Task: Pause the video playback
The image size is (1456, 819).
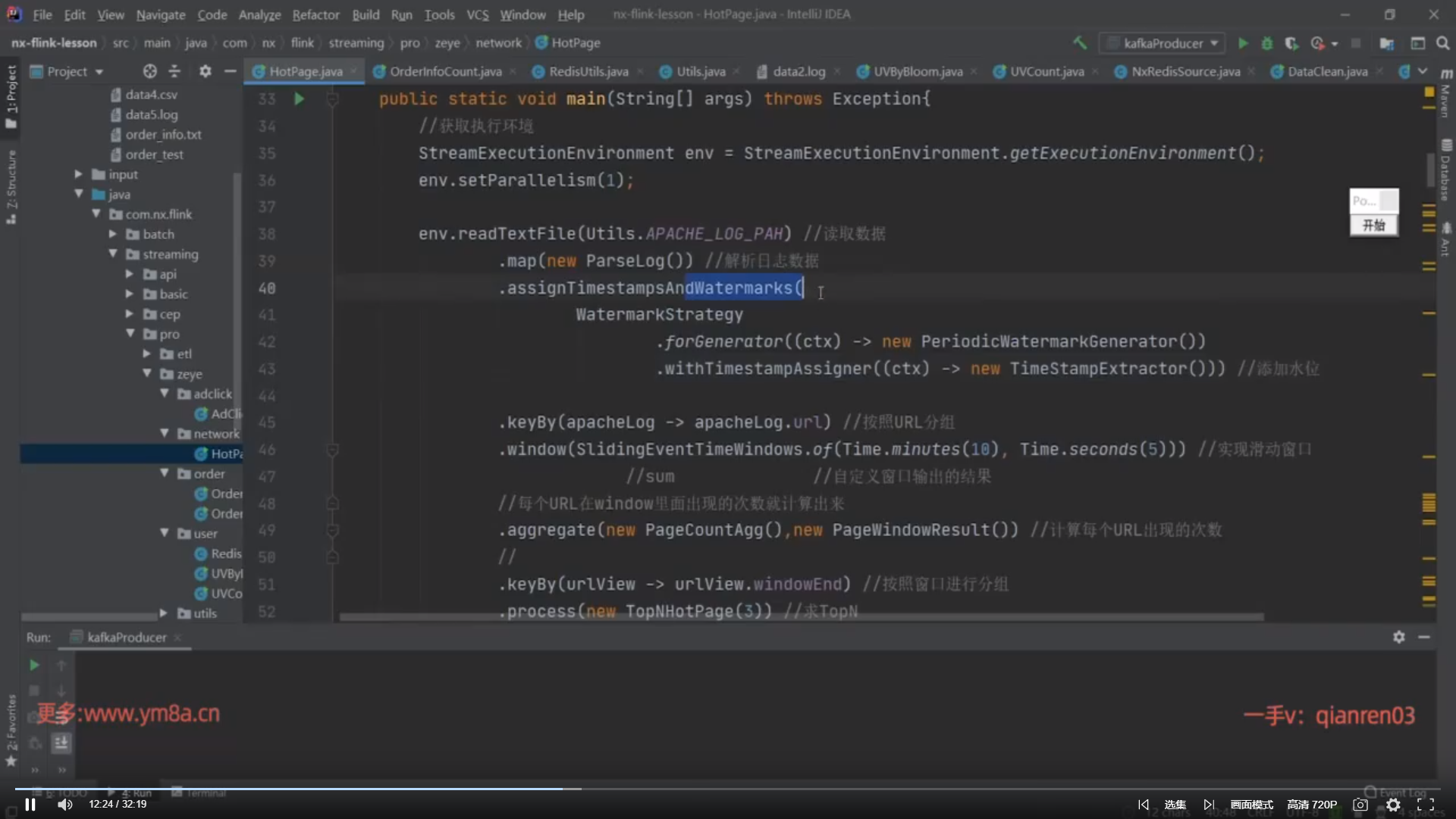Action: tap(30, 805)
